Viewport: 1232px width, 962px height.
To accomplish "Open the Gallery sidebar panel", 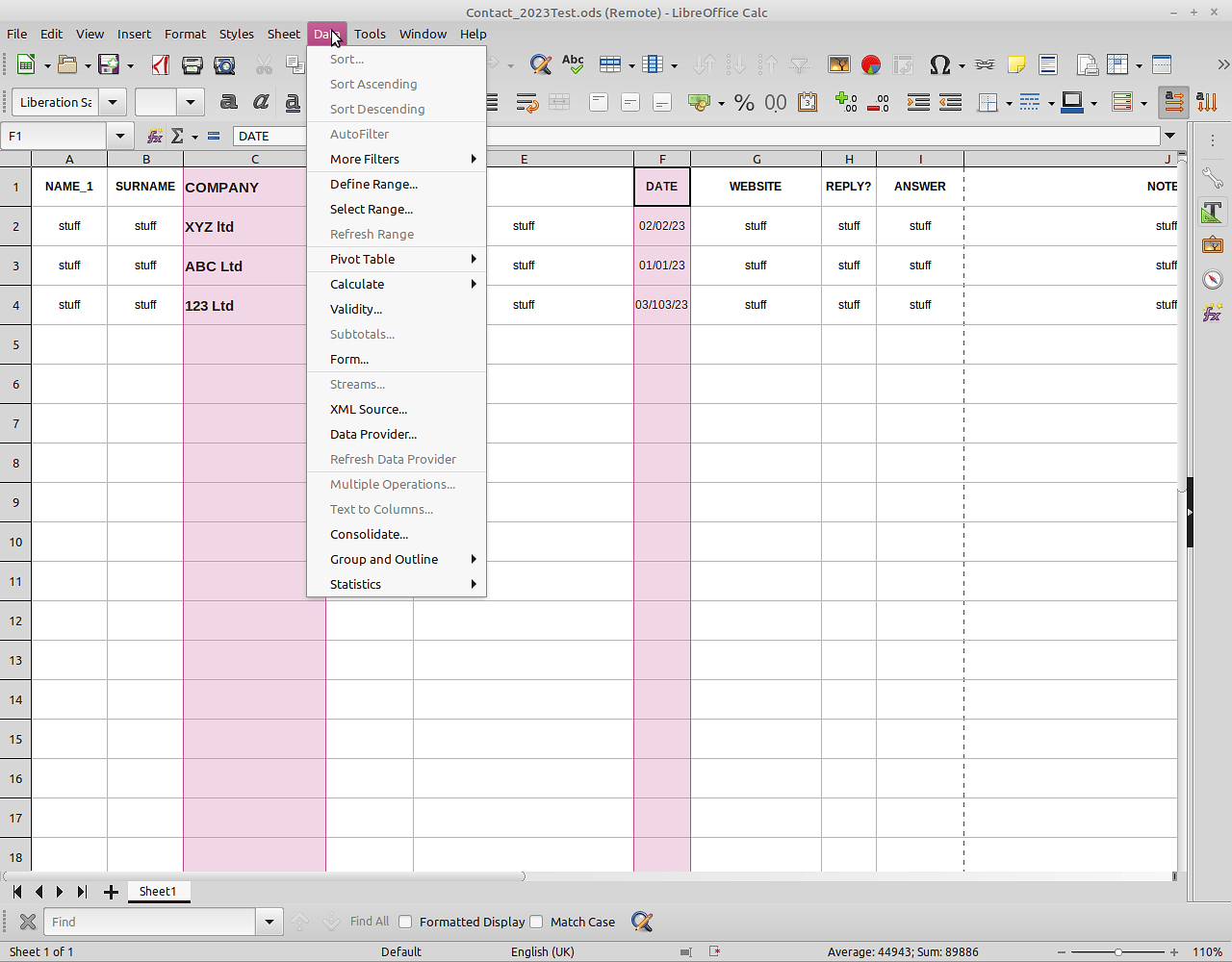I will point(1212,245).
